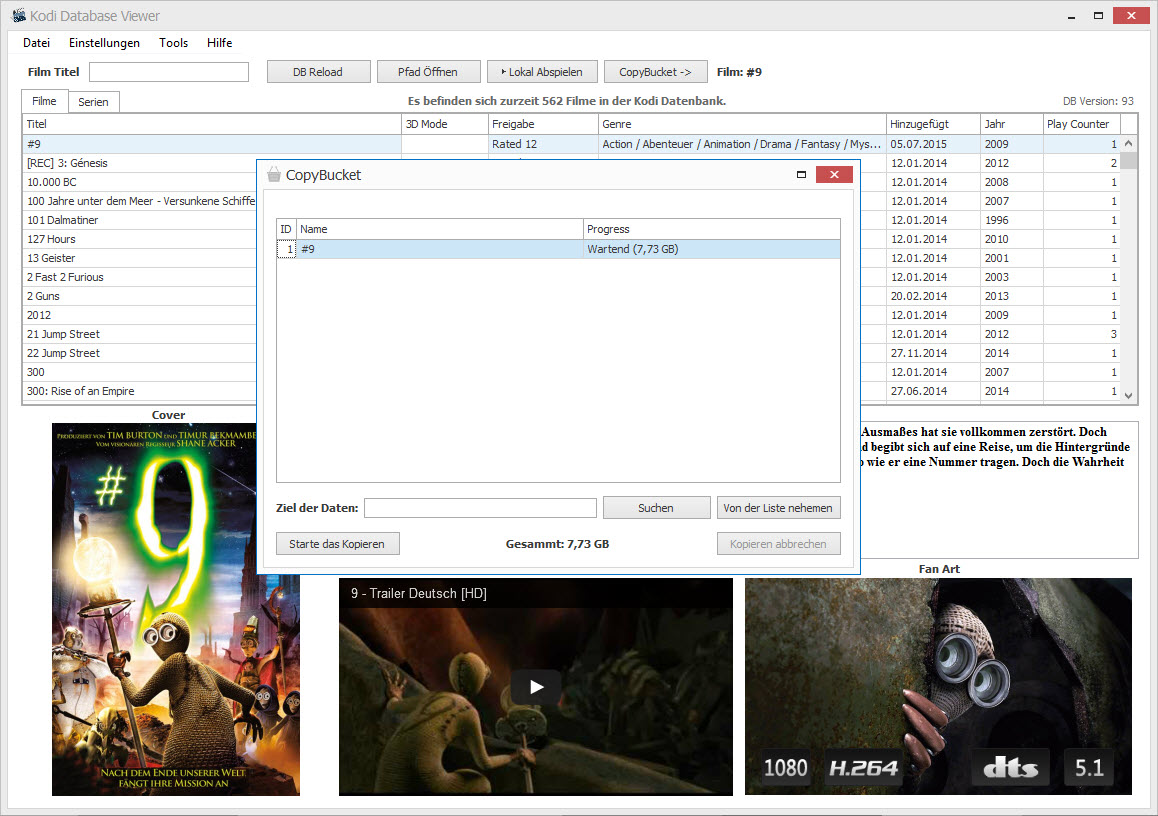Select '300: Rise of an Empire' row
The width and height of the screenshot is (1158, 816).
click(140, 391)
